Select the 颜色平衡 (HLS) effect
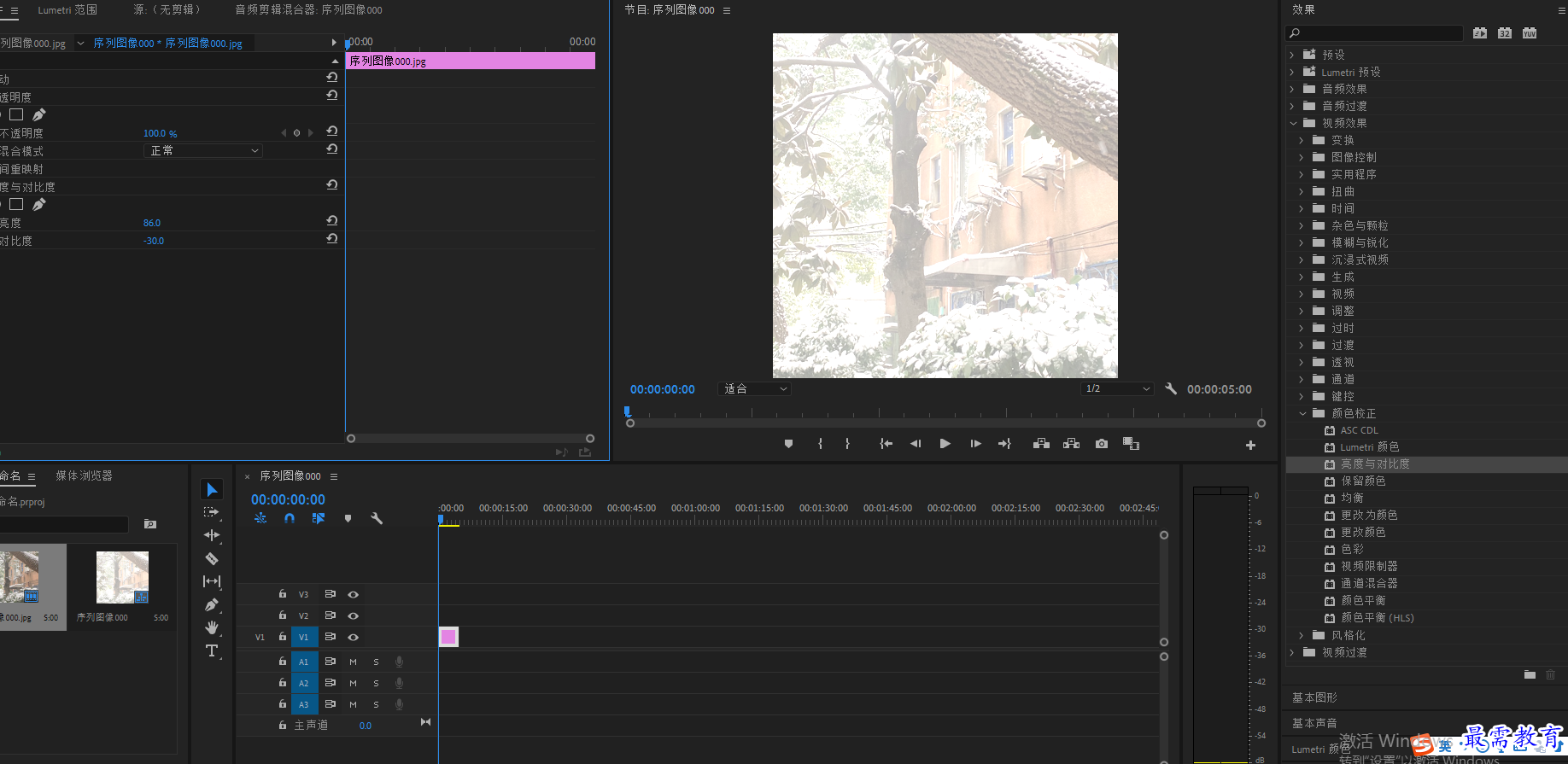The width and height of the screenshot is (1568, 764). point(1377,618)
